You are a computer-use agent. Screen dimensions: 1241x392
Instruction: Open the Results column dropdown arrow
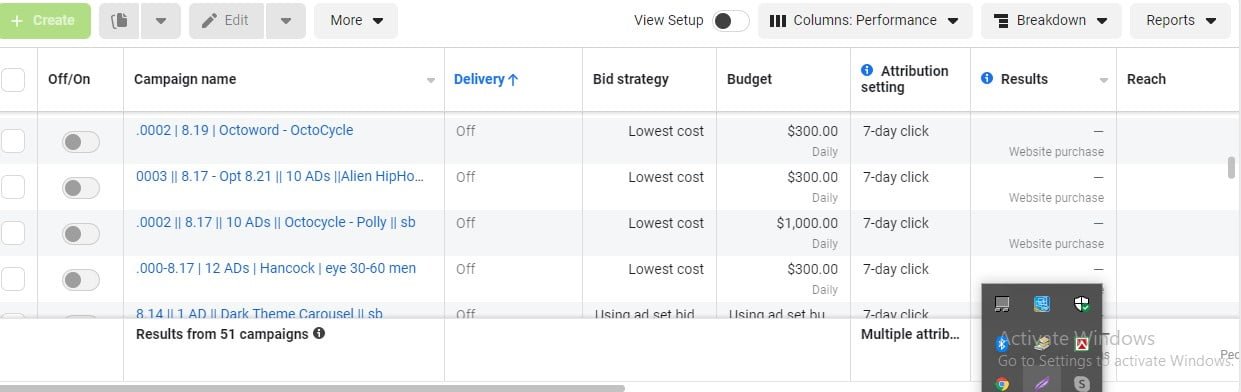pyautogui.click(x=1105, y=80)
